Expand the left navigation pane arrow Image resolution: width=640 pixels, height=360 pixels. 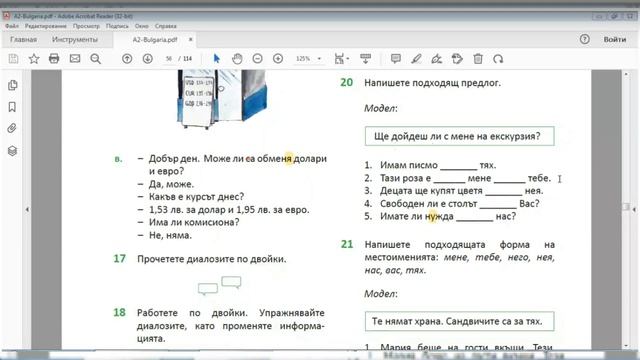pos(27,209)
